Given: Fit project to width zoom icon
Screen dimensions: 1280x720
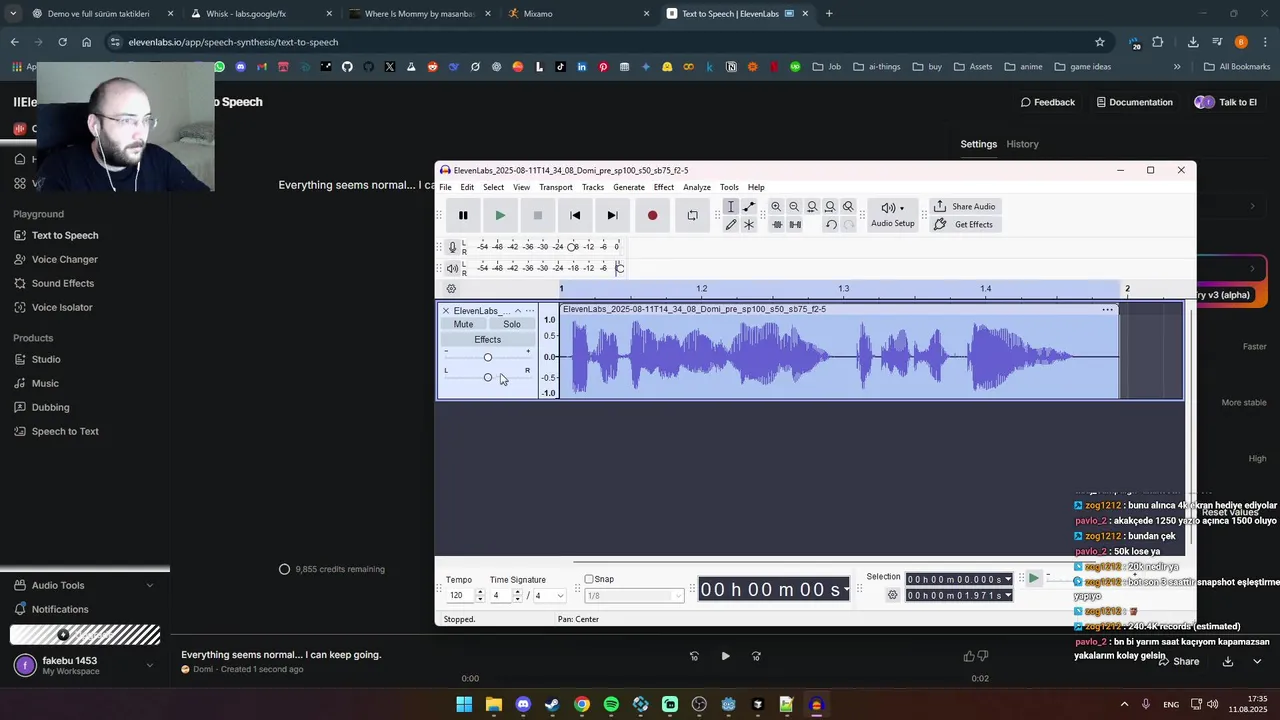Looking at the screenshot, I should pos(830,206).
